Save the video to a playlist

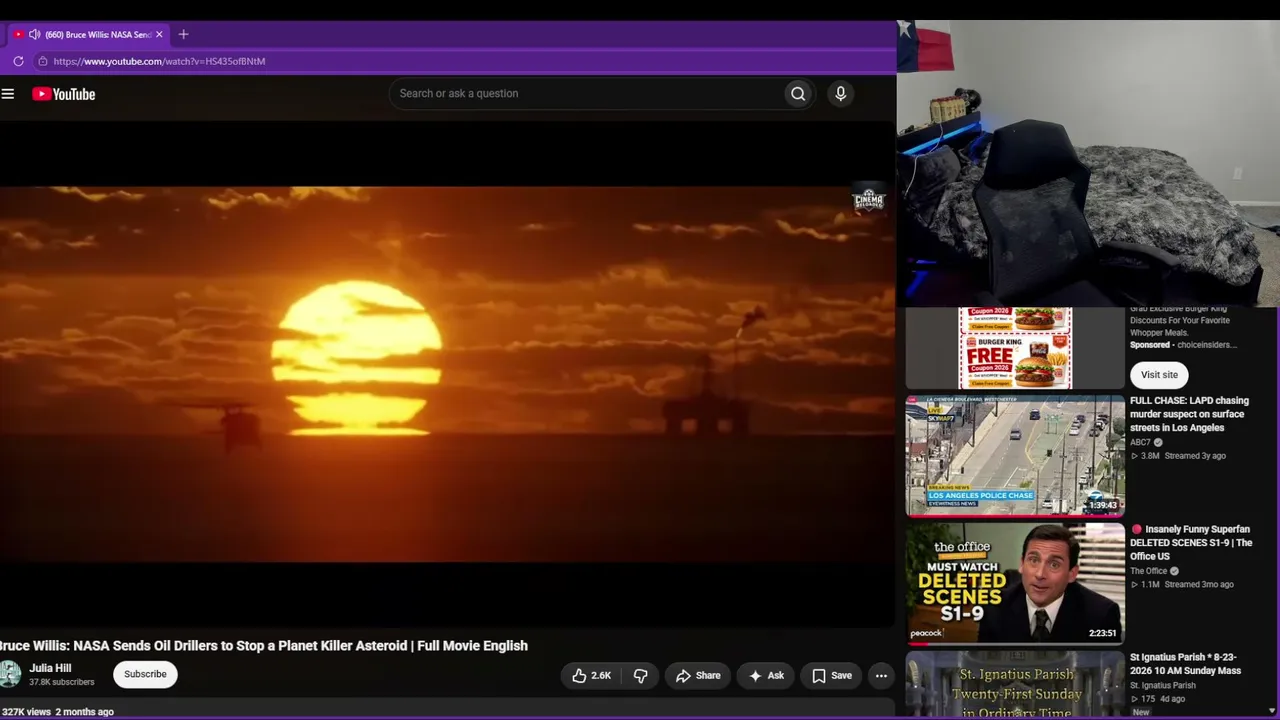click(832, 676)
